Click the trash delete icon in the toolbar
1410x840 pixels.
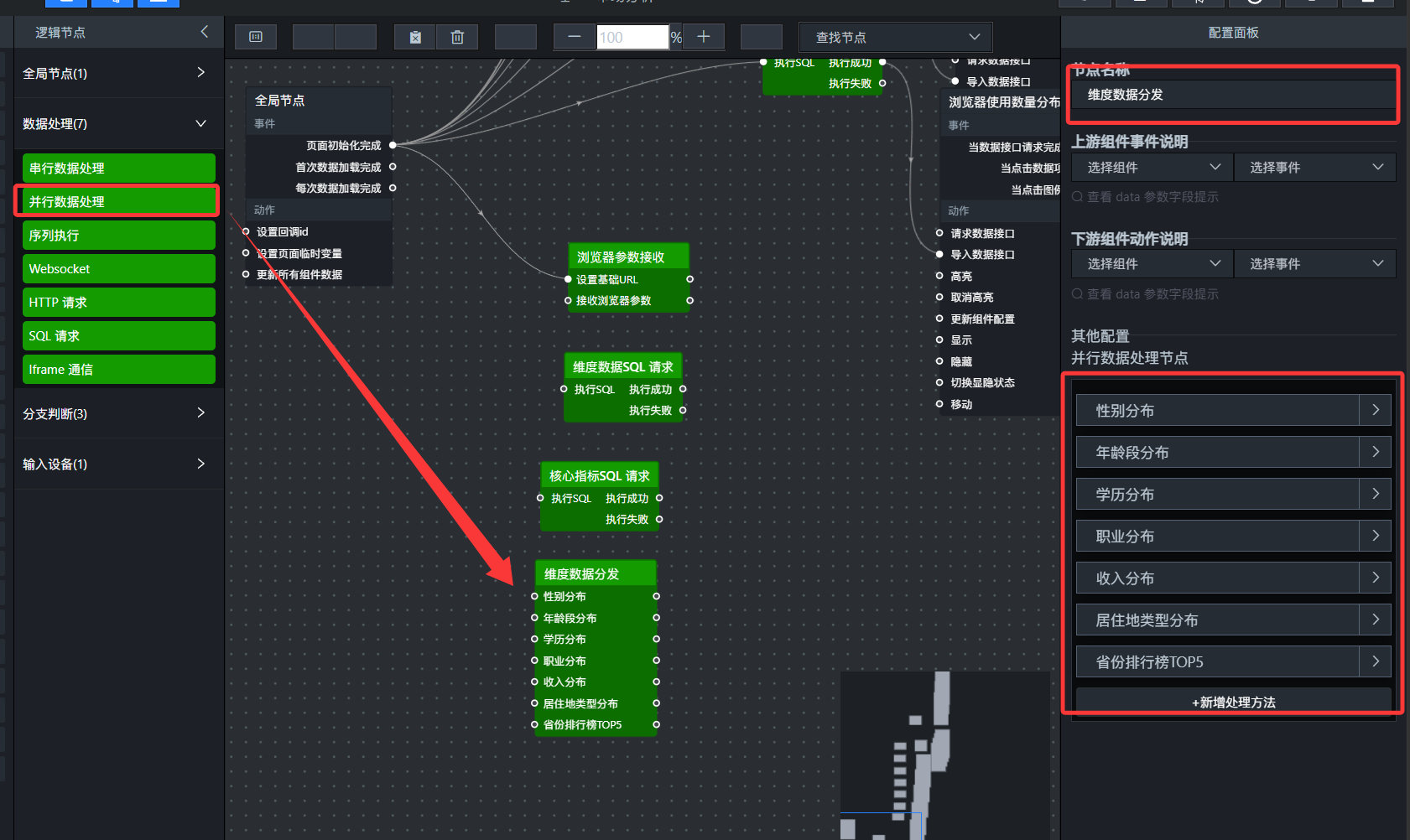click(x=457, y=37)
